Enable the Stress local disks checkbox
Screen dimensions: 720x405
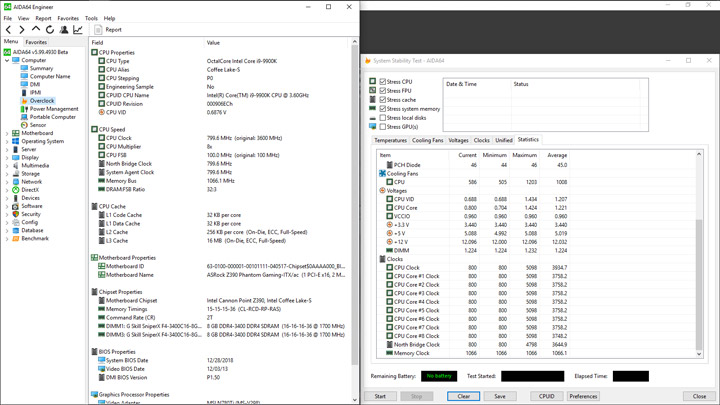tap(383, 118)
